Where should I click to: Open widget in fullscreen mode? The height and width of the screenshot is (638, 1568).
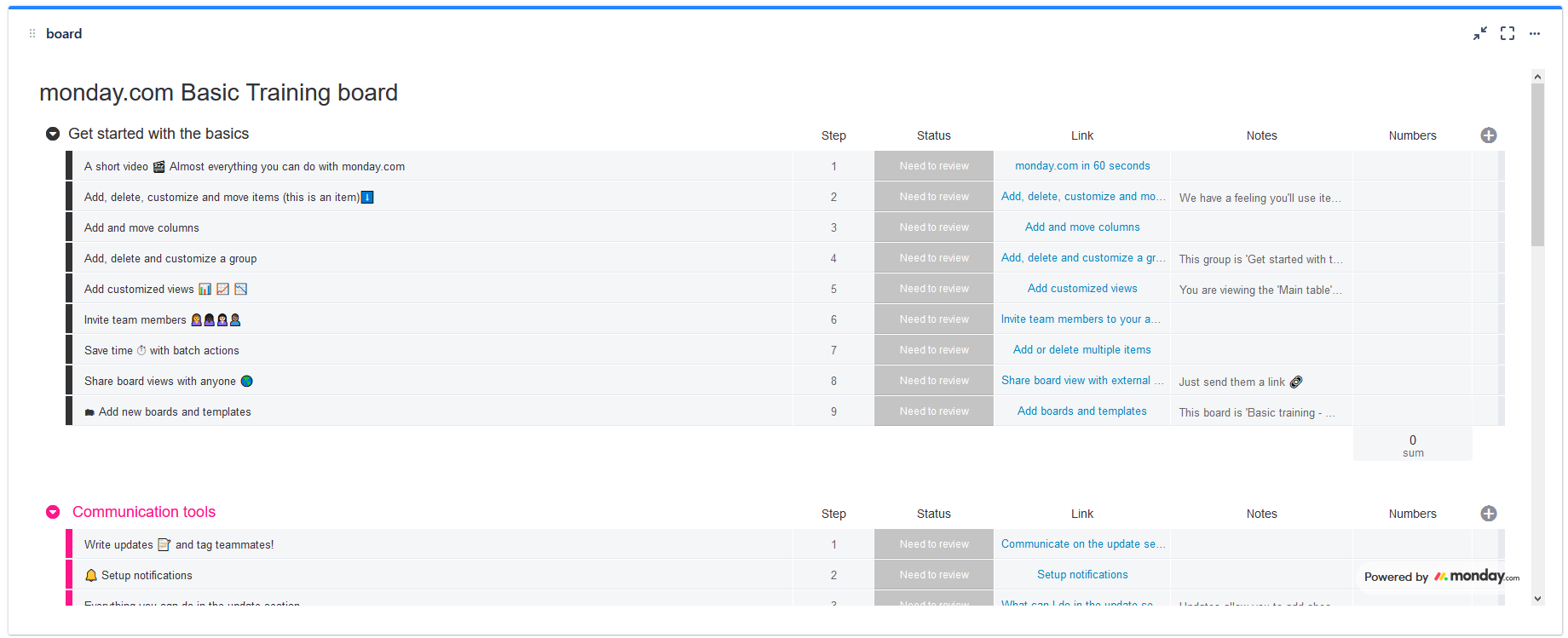pos(1507,33)
